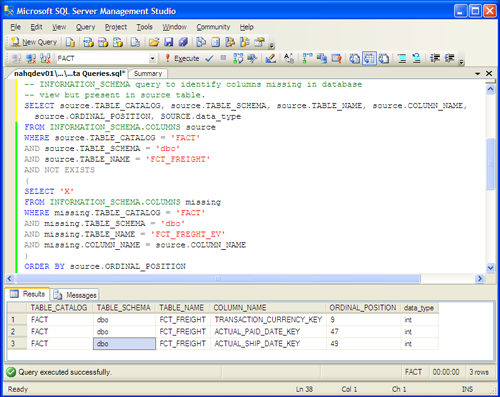Uncomment the selected lines
This screenshot has height=397, width=500.
[x=417, y=59]
